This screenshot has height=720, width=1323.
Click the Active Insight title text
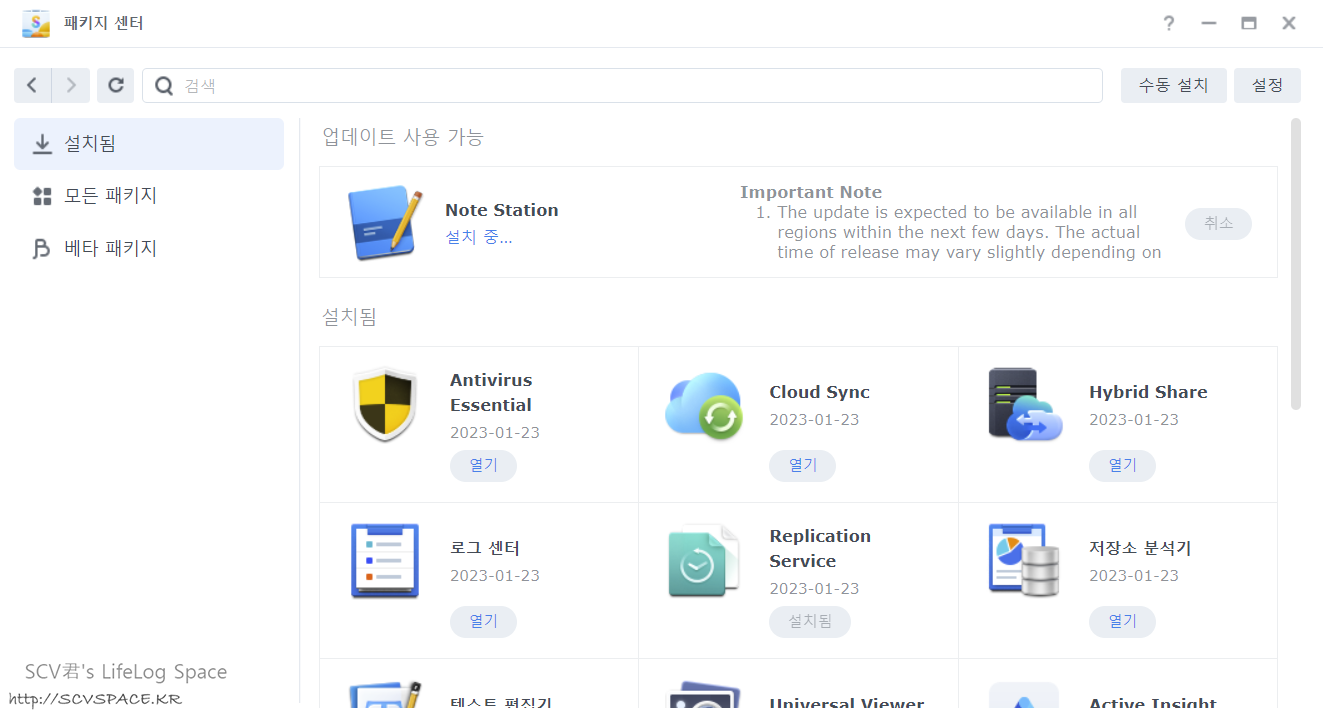pyautogui.click(x=1153, y=705)
